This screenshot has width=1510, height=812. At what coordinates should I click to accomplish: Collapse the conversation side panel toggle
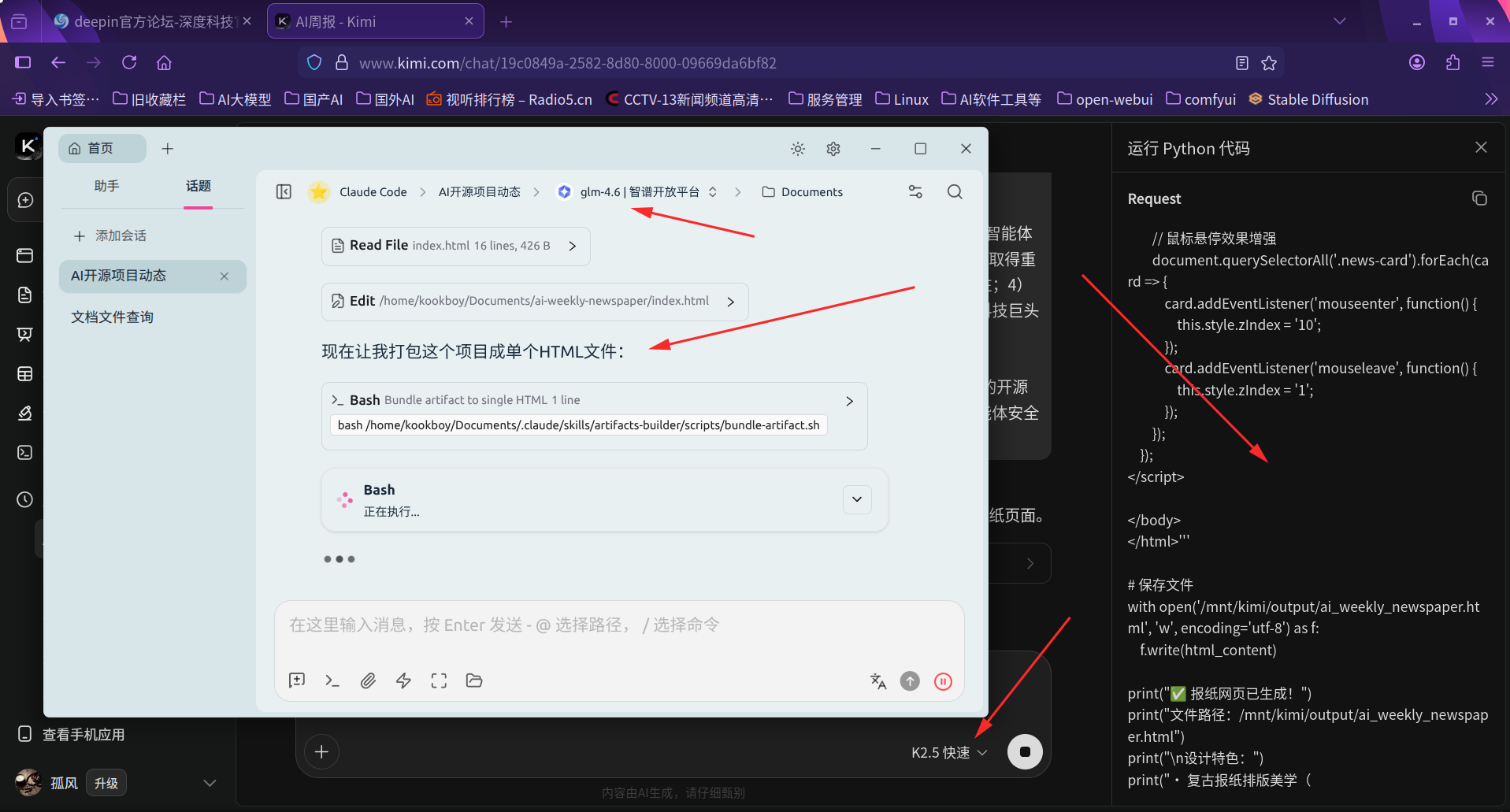(x=284, y=191)
